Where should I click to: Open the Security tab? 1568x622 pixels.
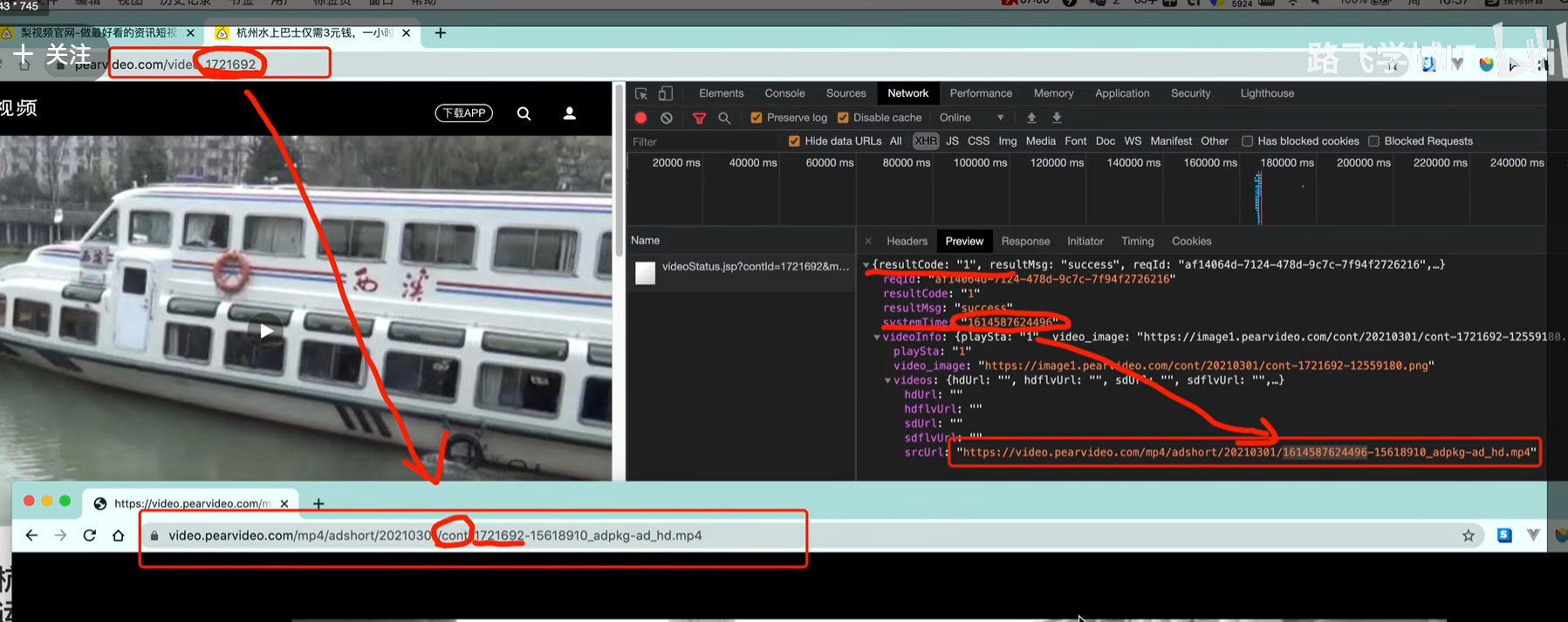[1191, 93]
